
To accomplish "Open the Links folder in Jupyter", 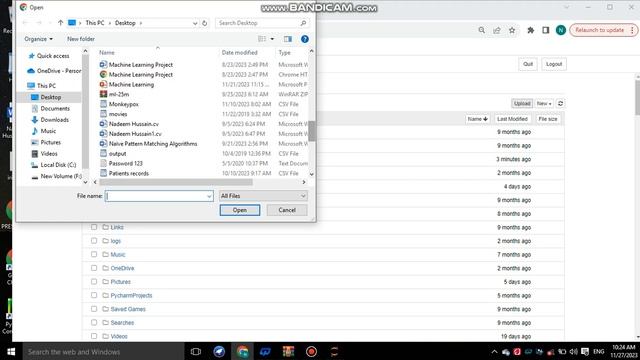I will click(117, 227).
